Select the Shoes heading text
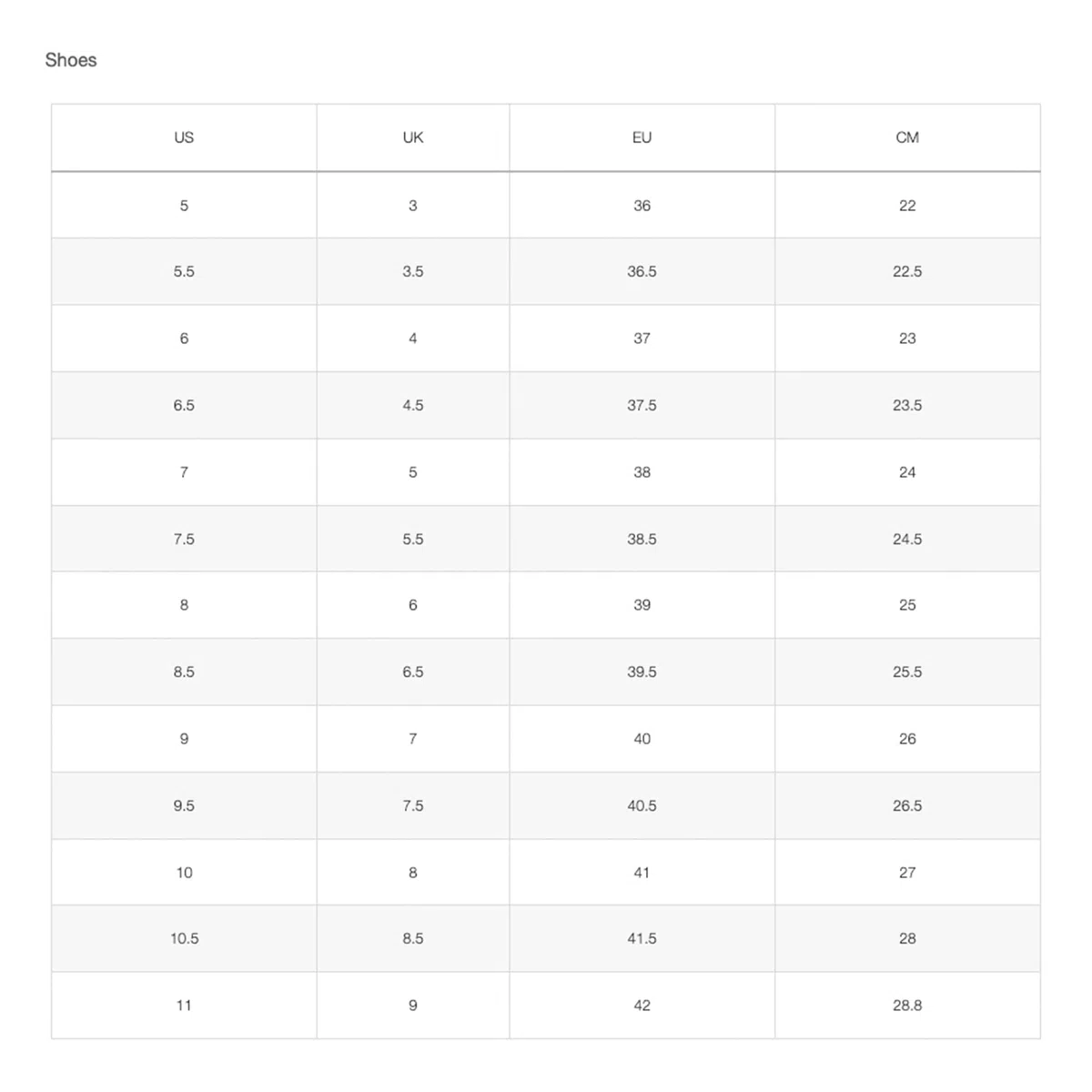This screenshot has width=1092, height=1092. [x=71, y=60]
